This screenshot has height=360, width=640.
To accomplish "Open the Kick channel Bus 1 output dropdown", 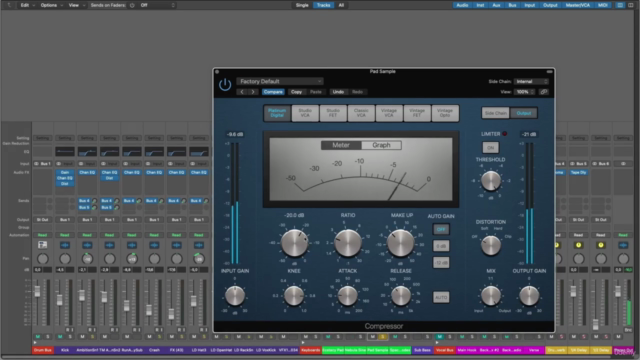I will pyautogui.click(x=65, y=220).
